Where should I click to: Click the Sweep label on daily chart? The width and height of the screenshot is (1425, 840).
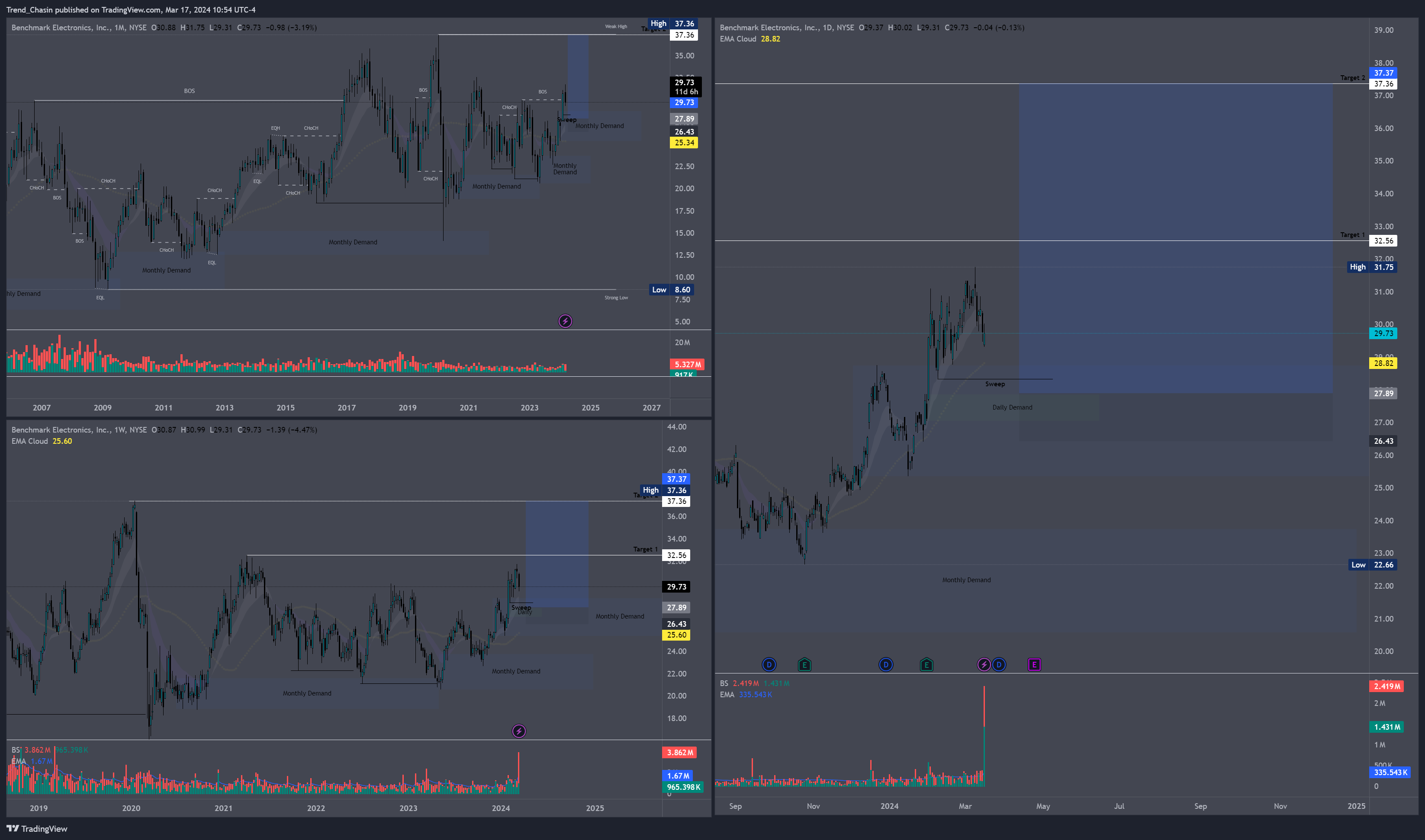pyautogui.click(x=995, y=385)
